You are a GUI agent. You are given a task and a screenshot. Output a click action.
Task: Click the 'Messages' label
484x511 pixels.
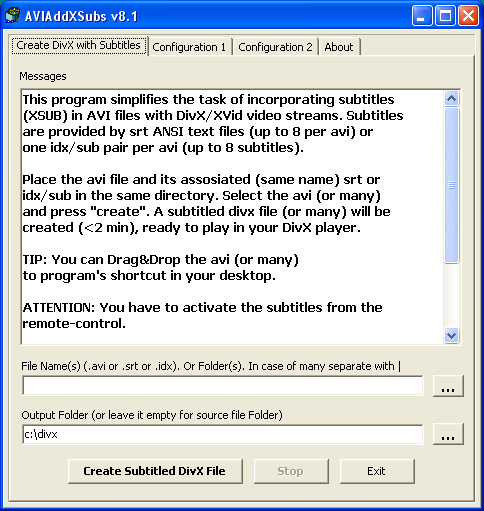[x=43, y=76]
